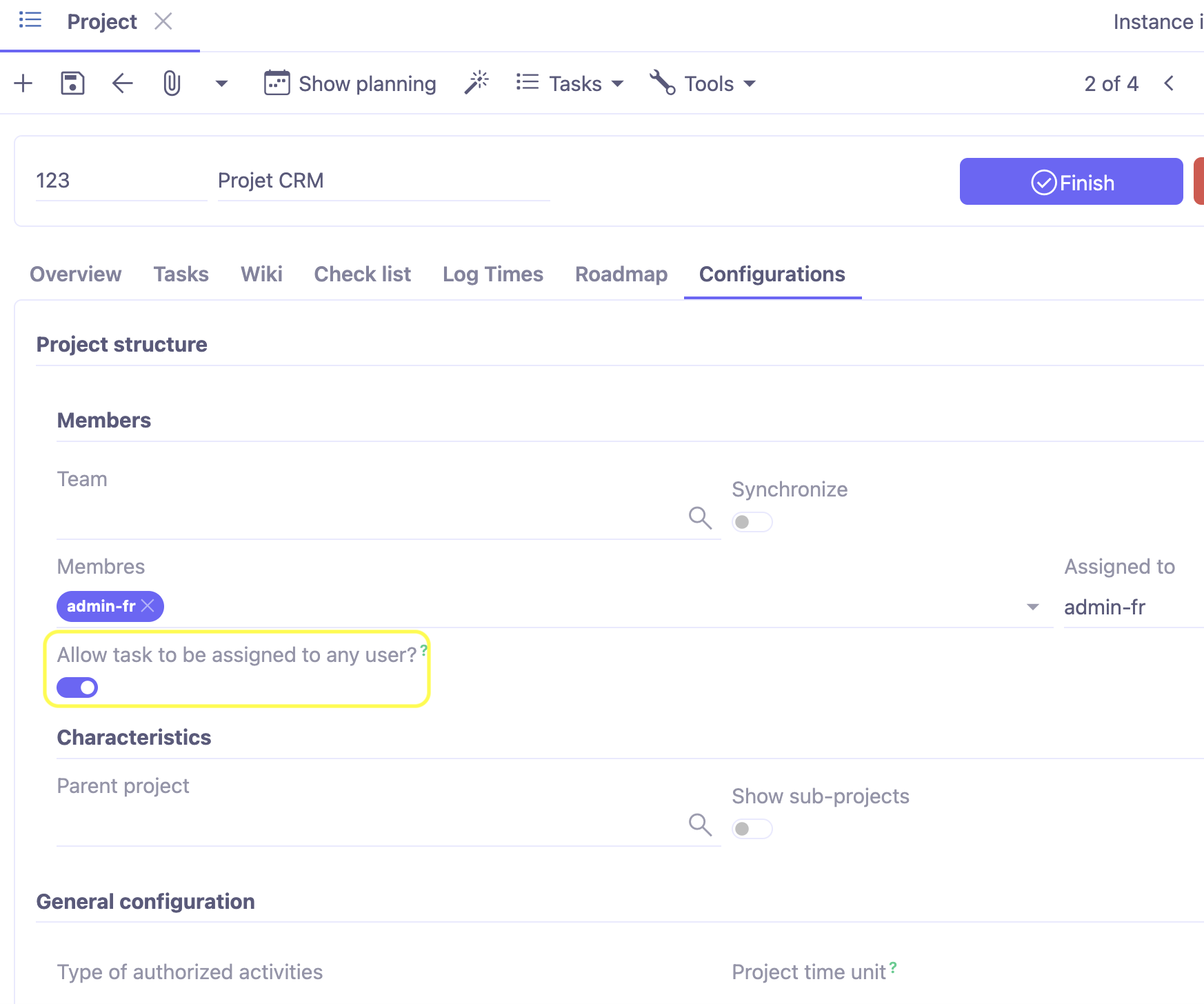Save the project with the floppy disk icon
This screenshot has width=1204, height=1004.
(72, 83)
